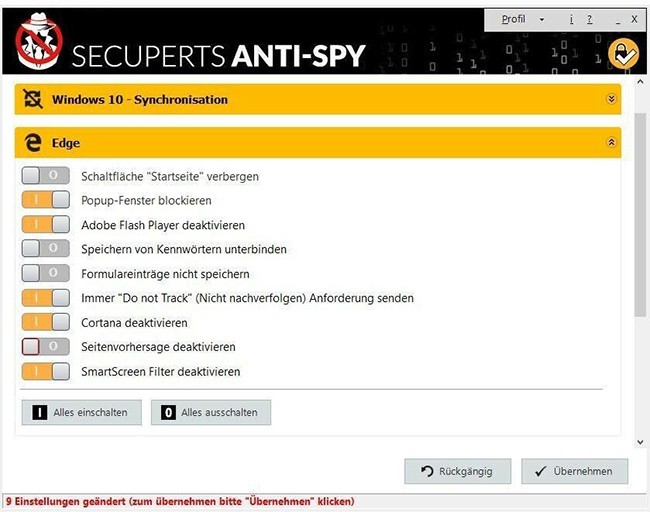Screen dimensions: 650x512
Task: Click 'Alles einschalten' button
Action: pos(81,412)
